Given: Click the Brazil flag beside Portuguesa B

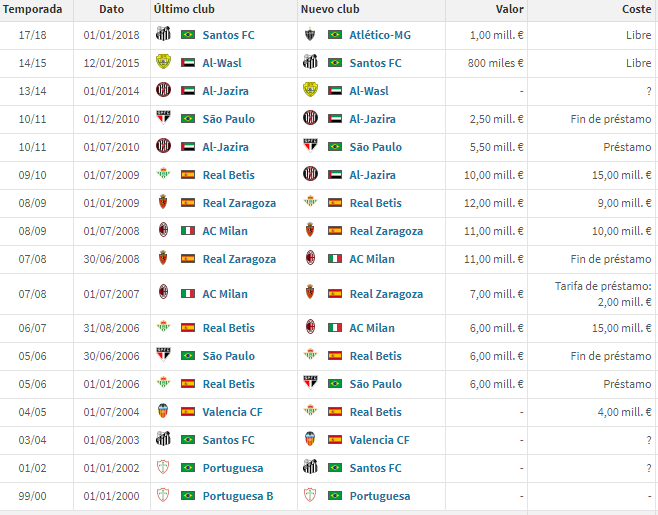Looking at the screenshot, I should pos(188,496).
